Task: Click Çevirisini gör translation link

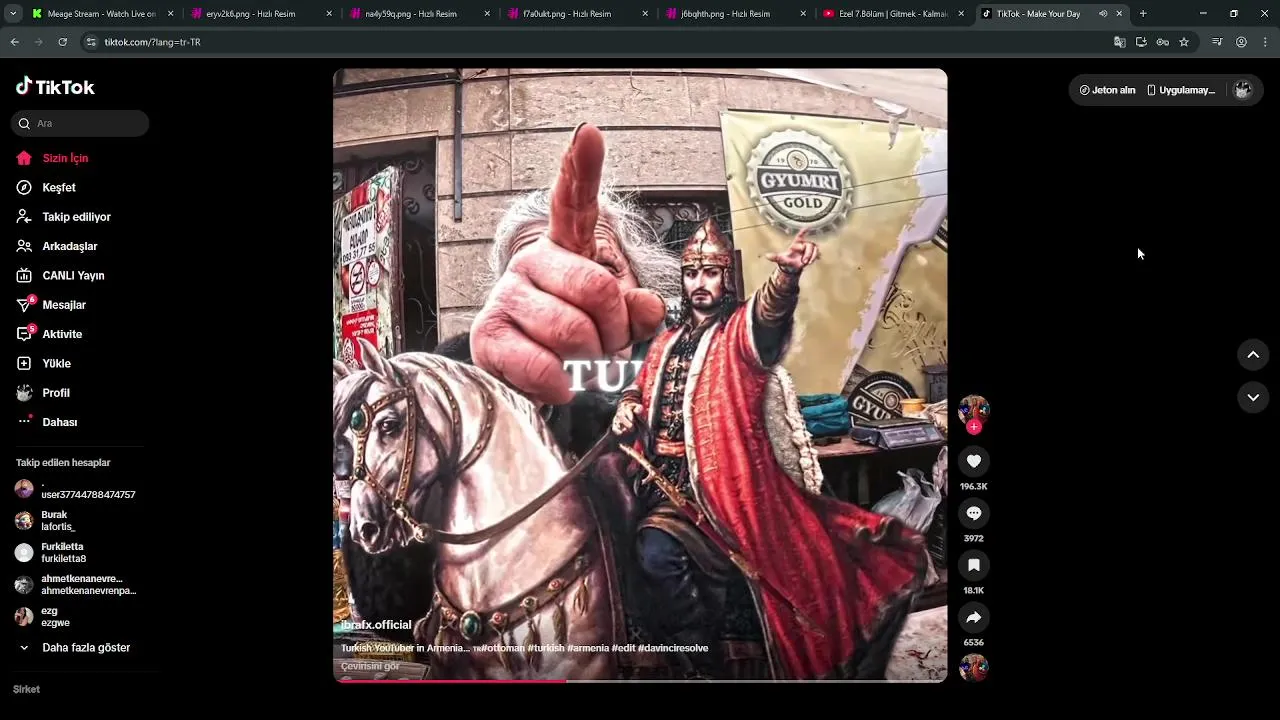Action: pos(370,666)
